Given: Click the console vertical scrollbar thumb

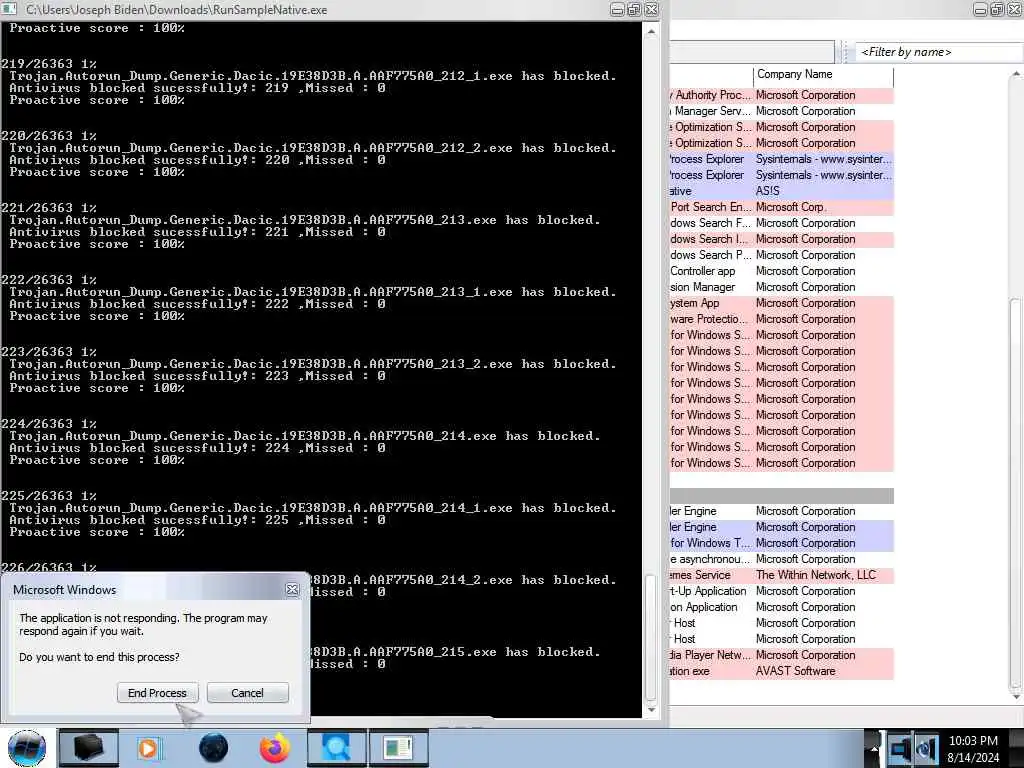Looking at the screenshot, I should [x=651, y=637].
